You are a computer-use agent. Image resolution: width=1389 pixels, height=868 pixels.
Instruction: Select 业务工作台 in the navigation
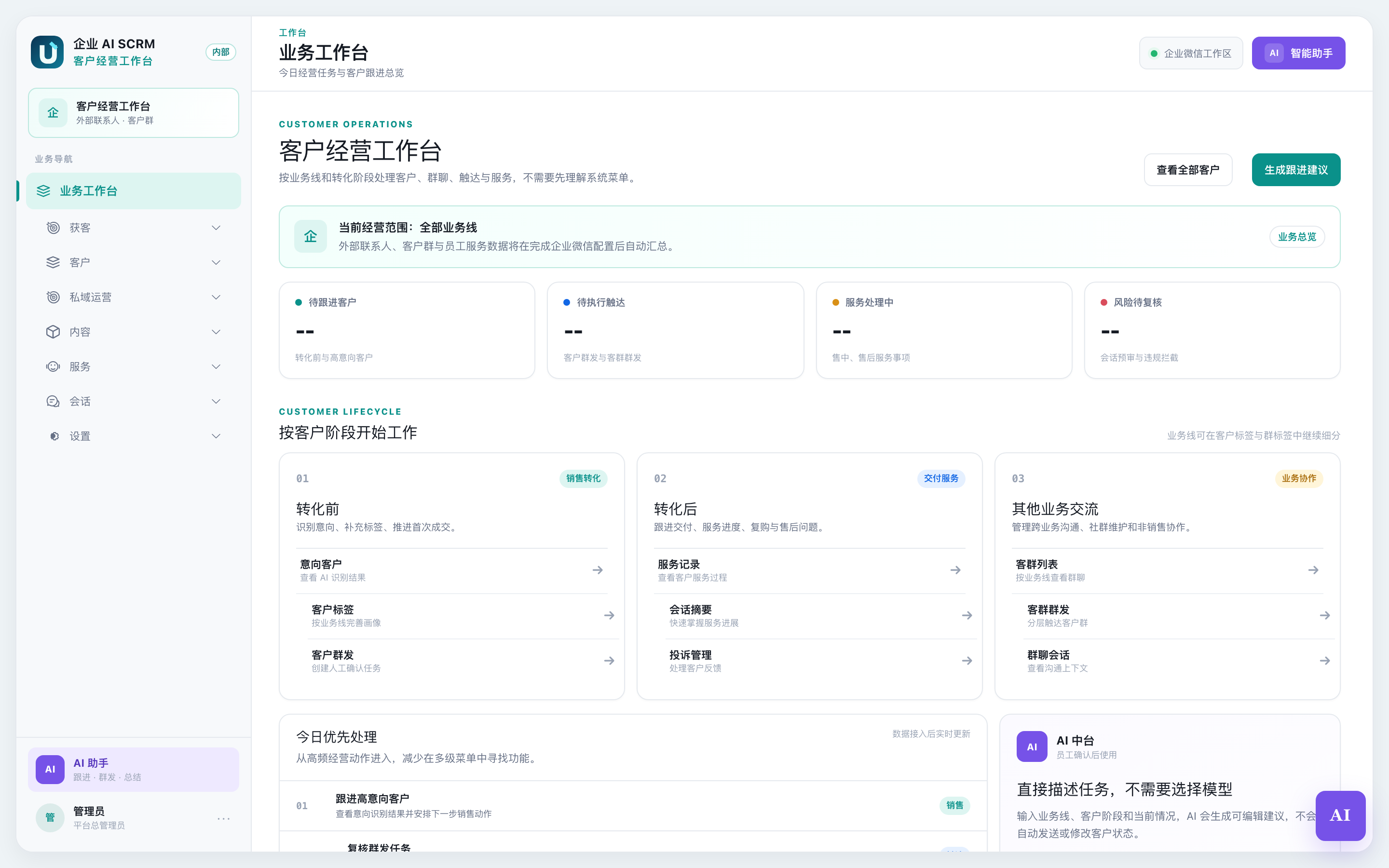click(133, 190)
